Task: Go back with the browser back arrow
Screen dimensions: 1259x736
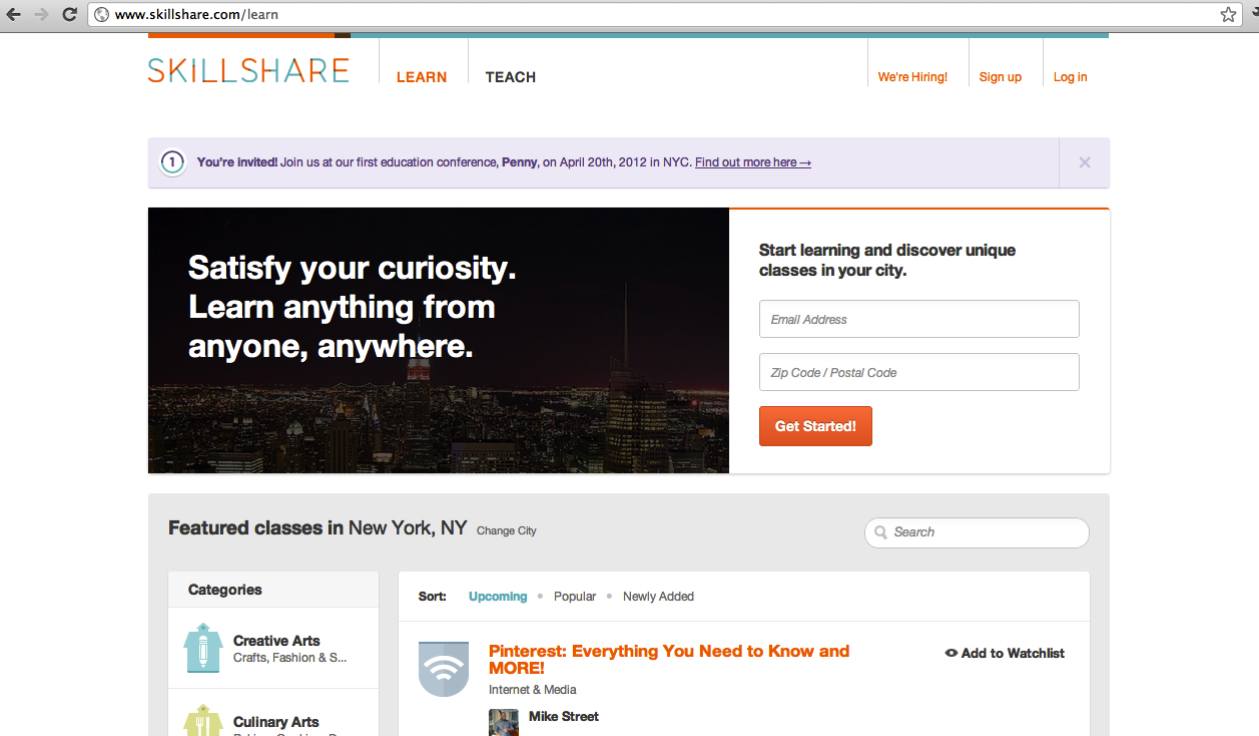Action: [x=14, y=14]
